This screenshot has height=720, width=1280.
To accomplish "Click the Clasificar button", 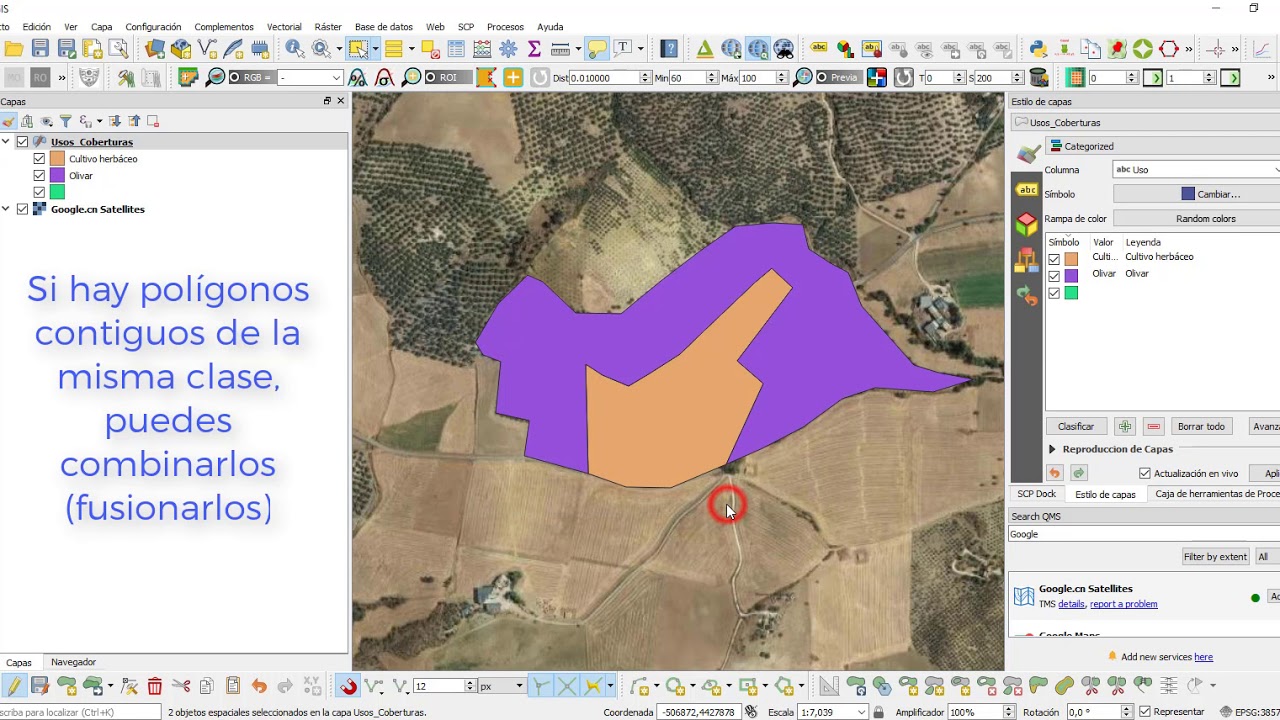I will coord(1076,426).
